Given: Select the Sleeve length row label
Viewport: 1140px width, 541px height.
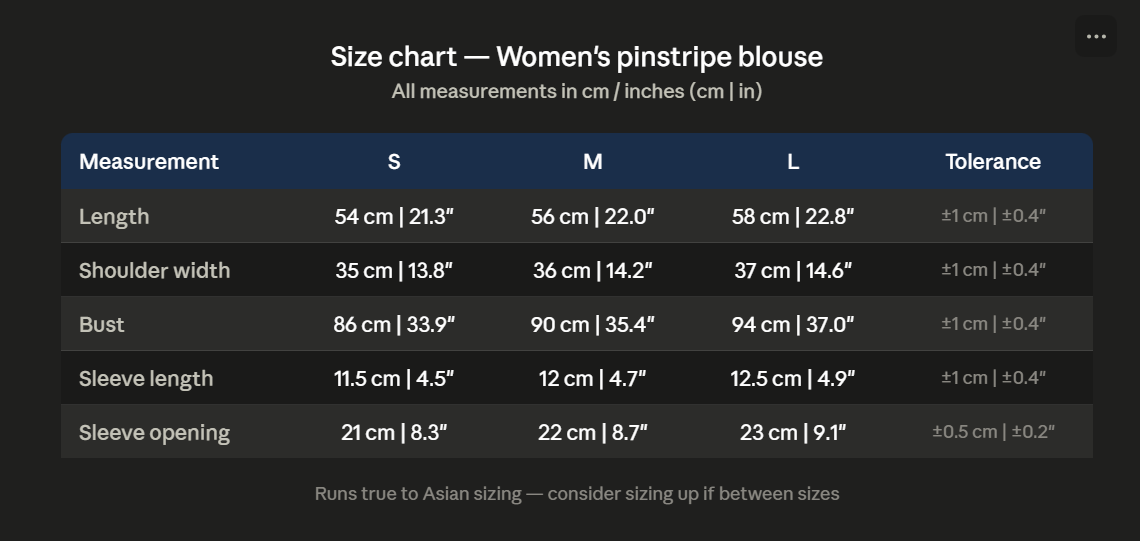Looking at the screenshot, I should point(146,378).
